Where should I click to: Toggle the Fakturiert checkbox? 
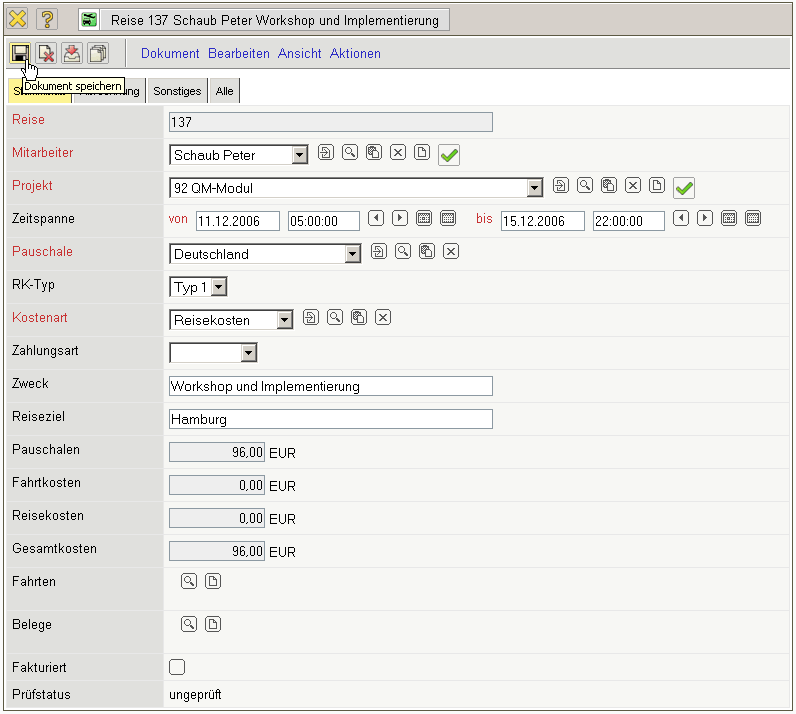tap(178, 667)
